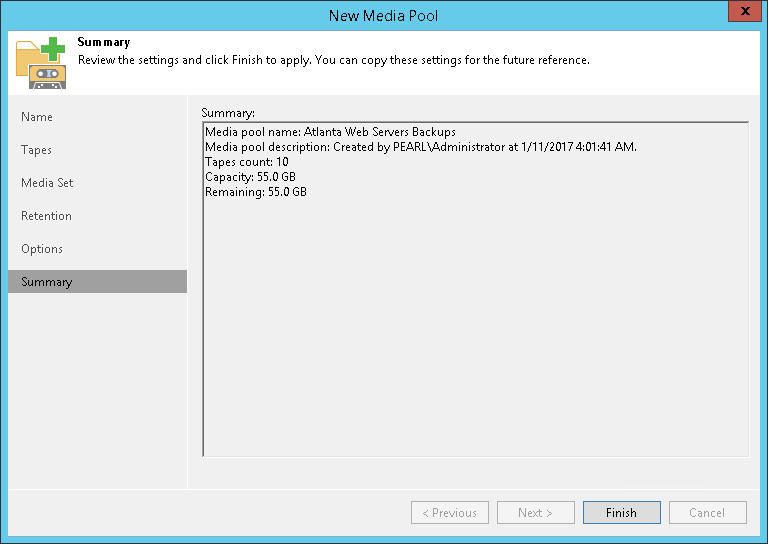Click the New Media Pool window title

(384, 16)
